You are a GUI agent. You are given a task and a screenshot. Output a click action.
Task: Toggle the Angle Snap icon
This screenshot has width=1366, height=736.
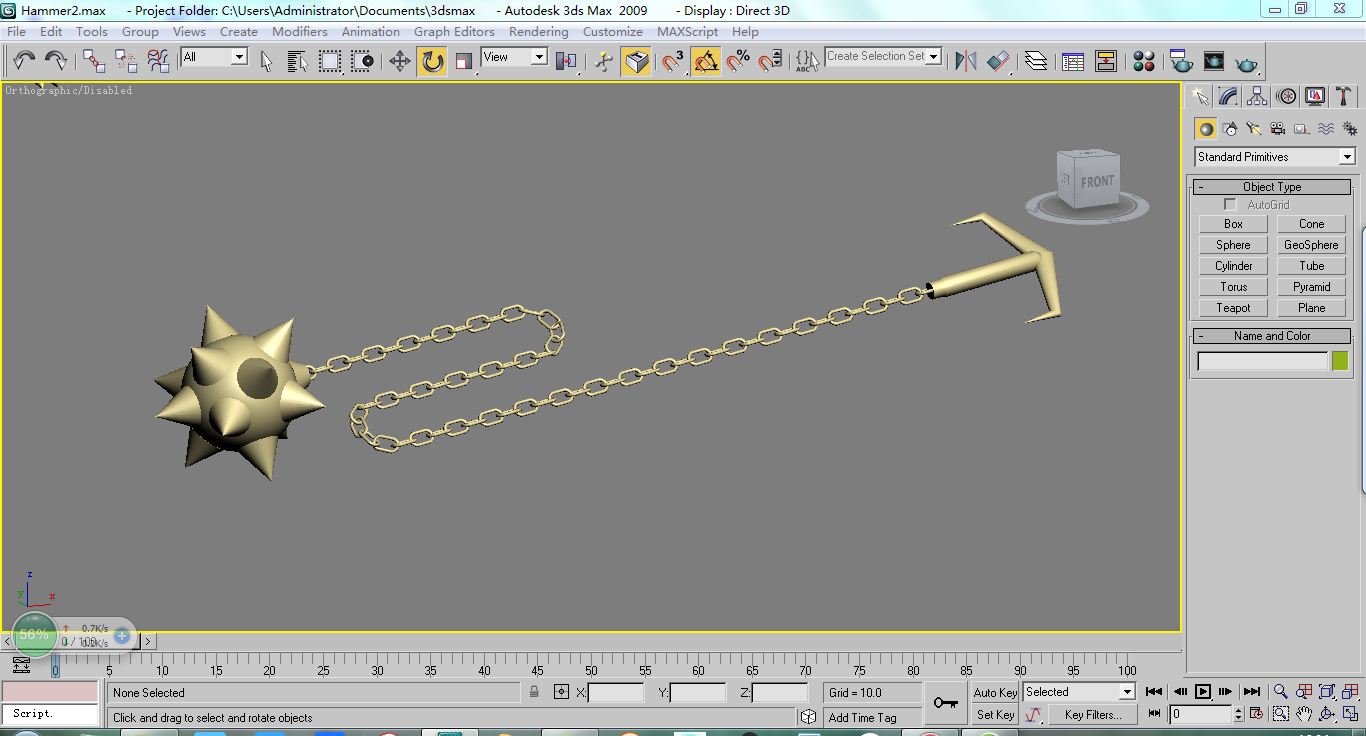coord(706,61)
